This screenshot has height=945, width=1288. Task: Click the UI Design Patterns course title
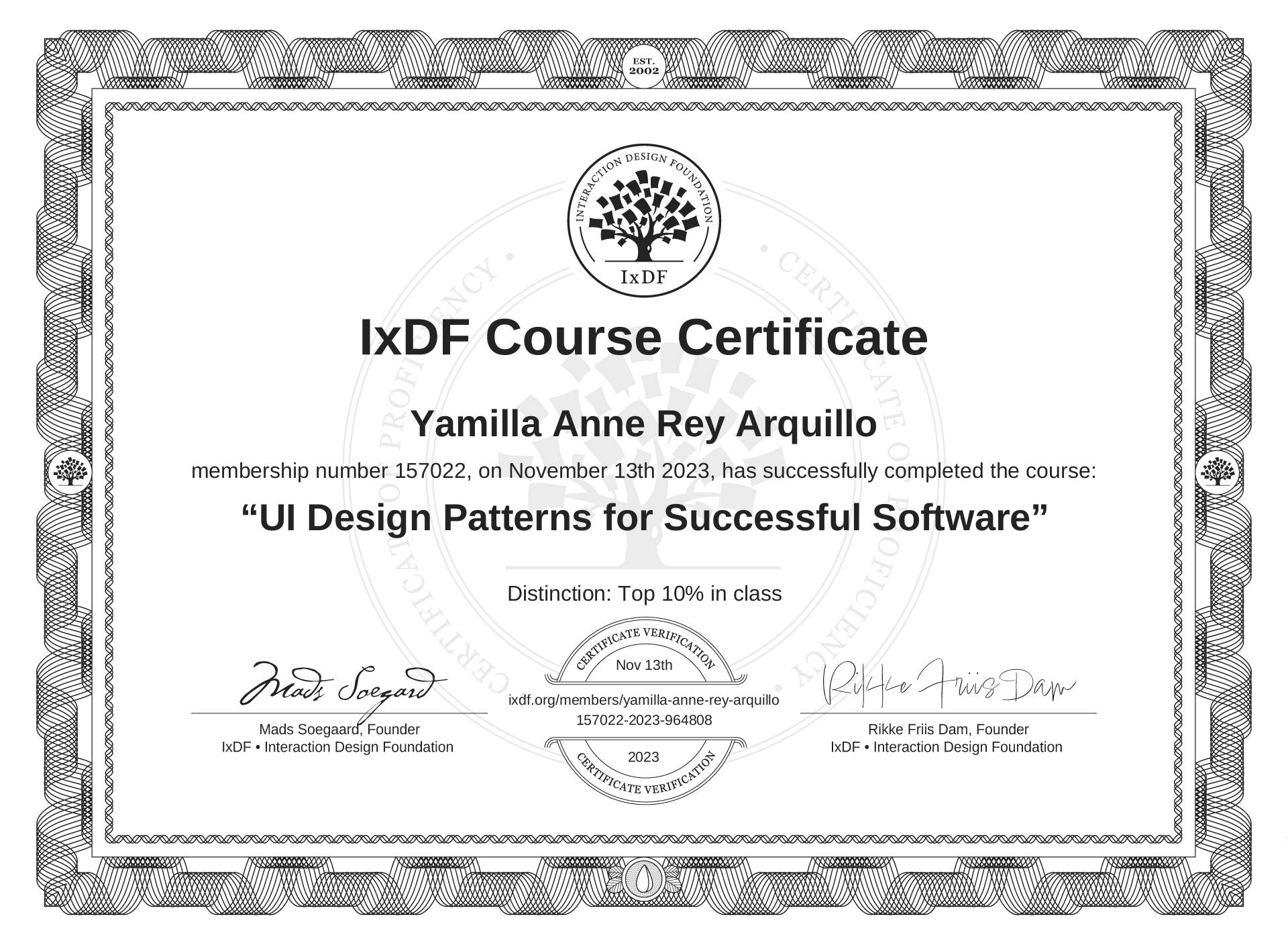pos(644,517)
